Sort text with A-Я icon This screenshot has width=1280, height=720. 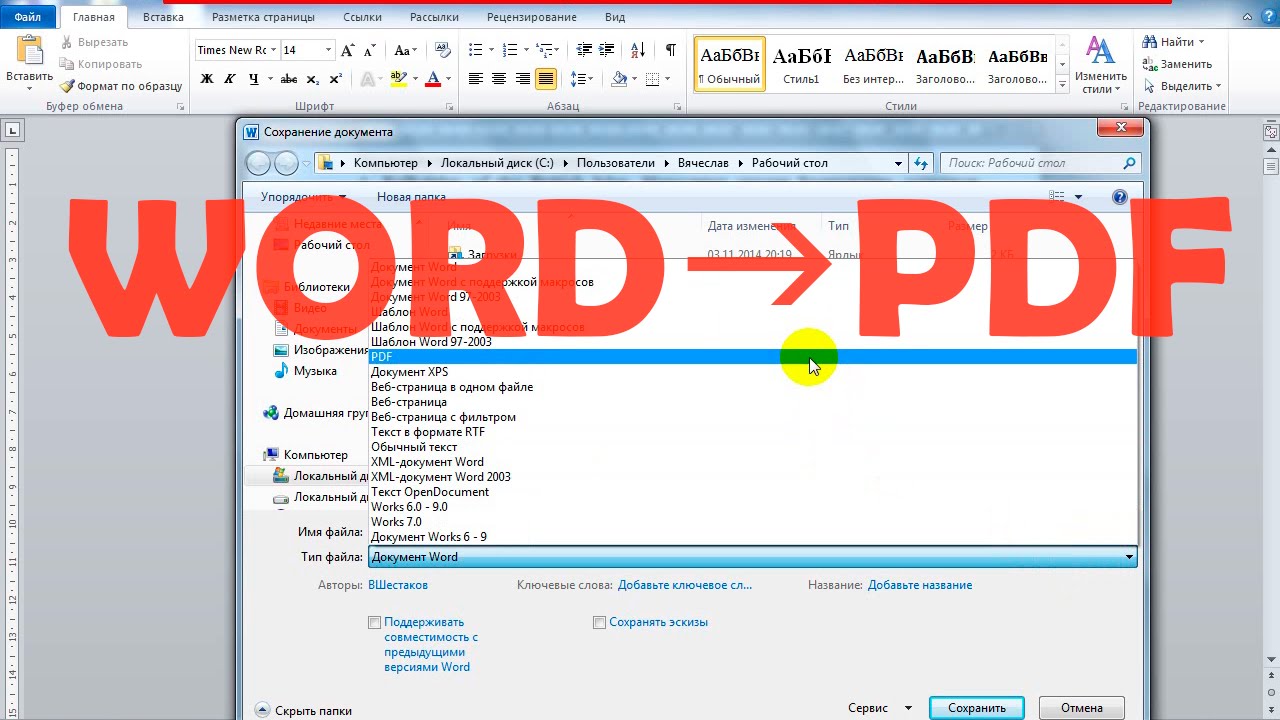[640, 50]
